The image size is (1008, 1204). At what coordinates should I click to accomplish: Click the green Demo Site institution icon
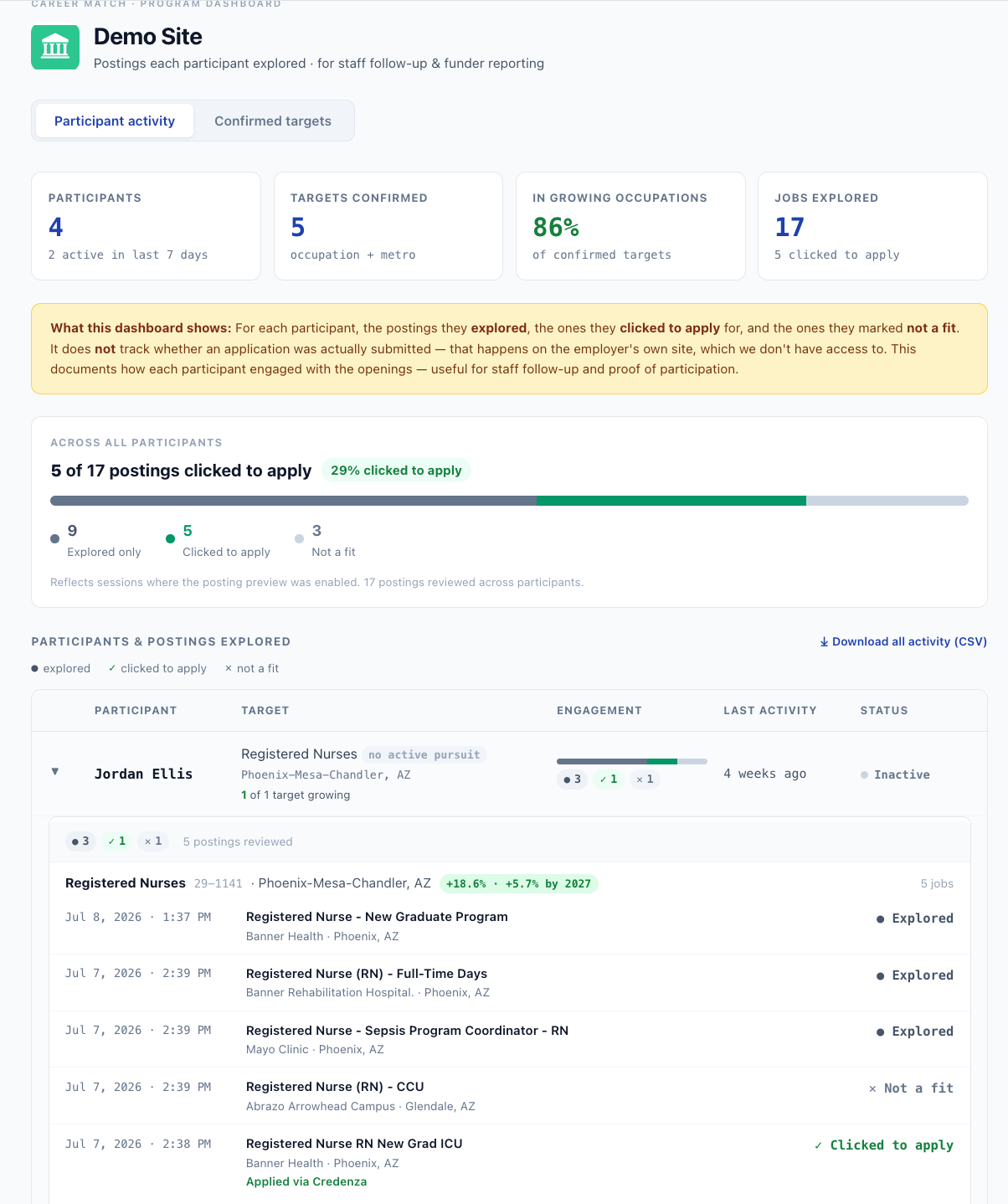55,47
